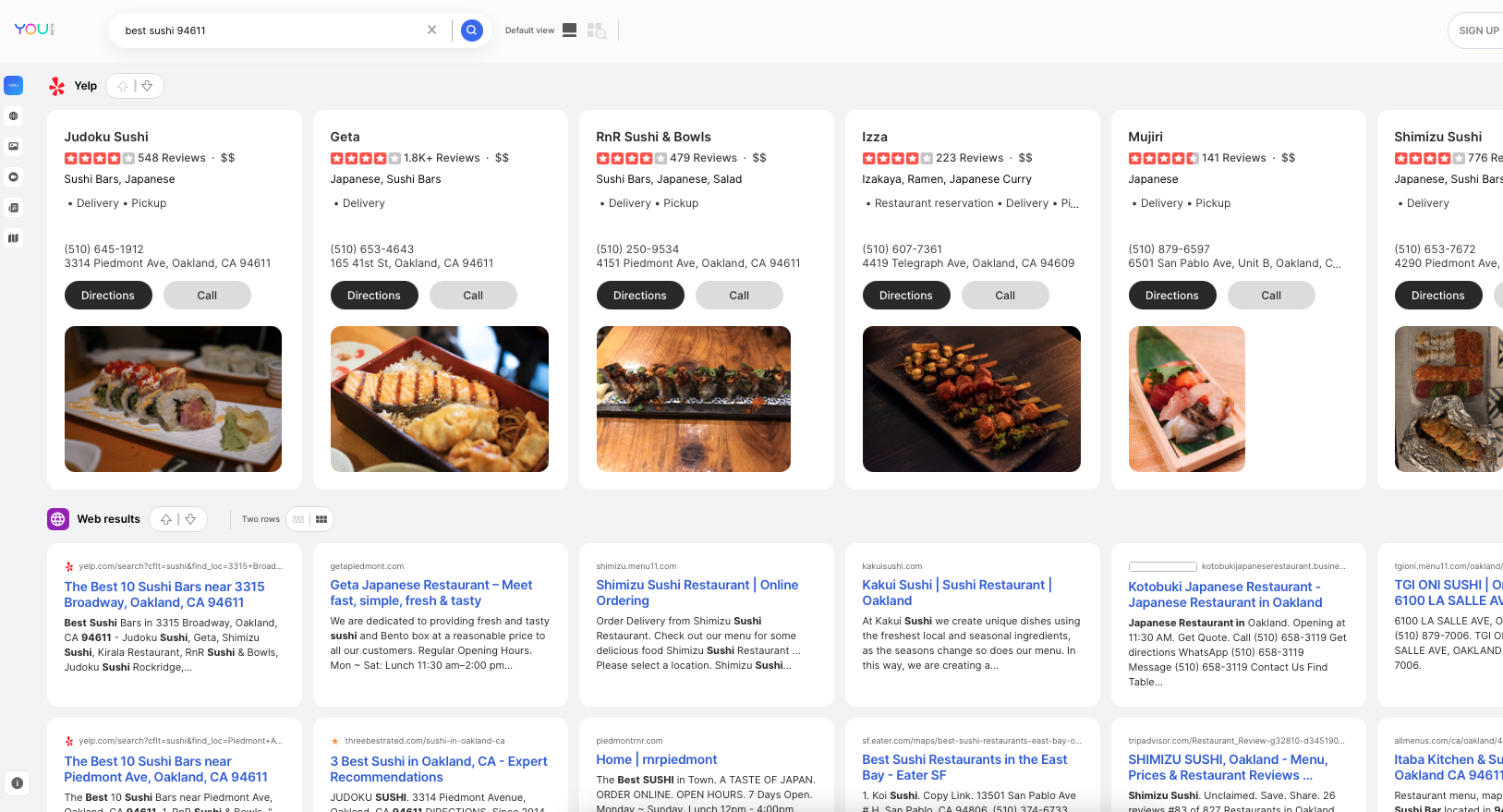Get Directions to Geta
The height and width of the screenshot is (812, 1503).
374,296
